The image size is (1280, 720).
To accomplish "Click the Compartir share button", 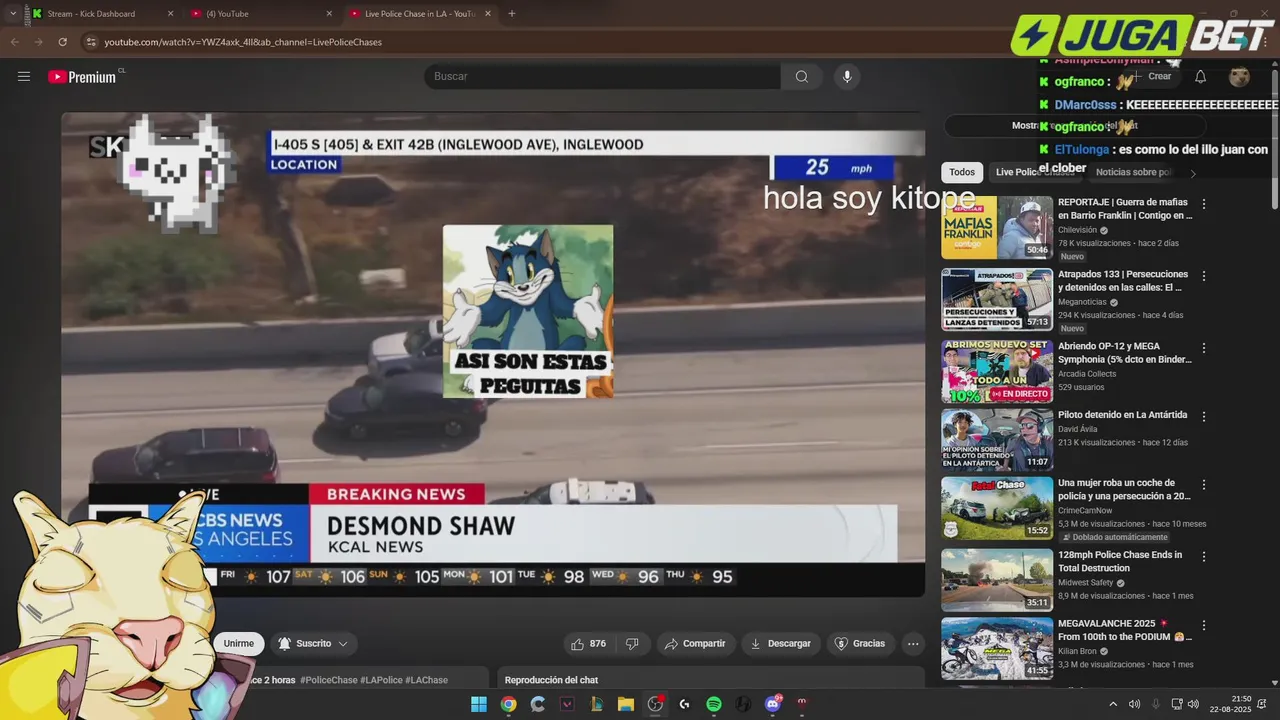I will tap(695, 644).
